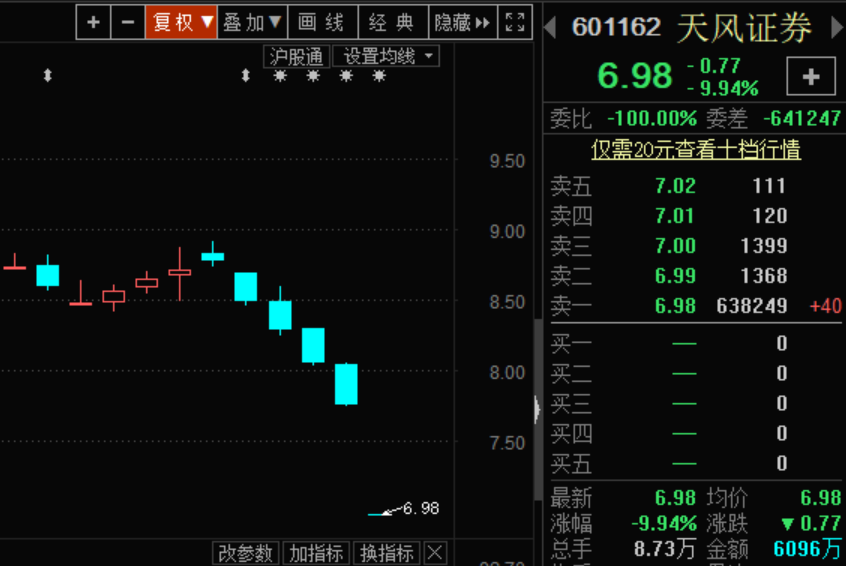
Task: Add 天风证券 to watchlist plus button
Action: (811, 77)
